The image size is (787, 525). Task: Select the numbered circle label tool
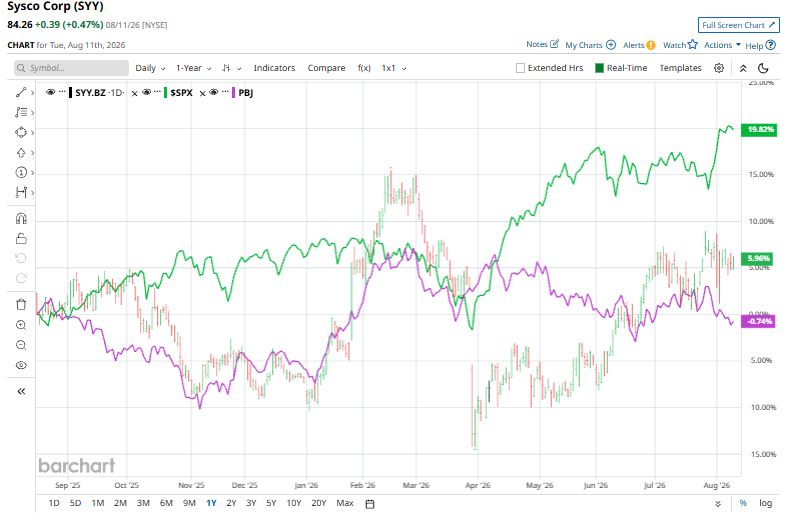[21, 173]
